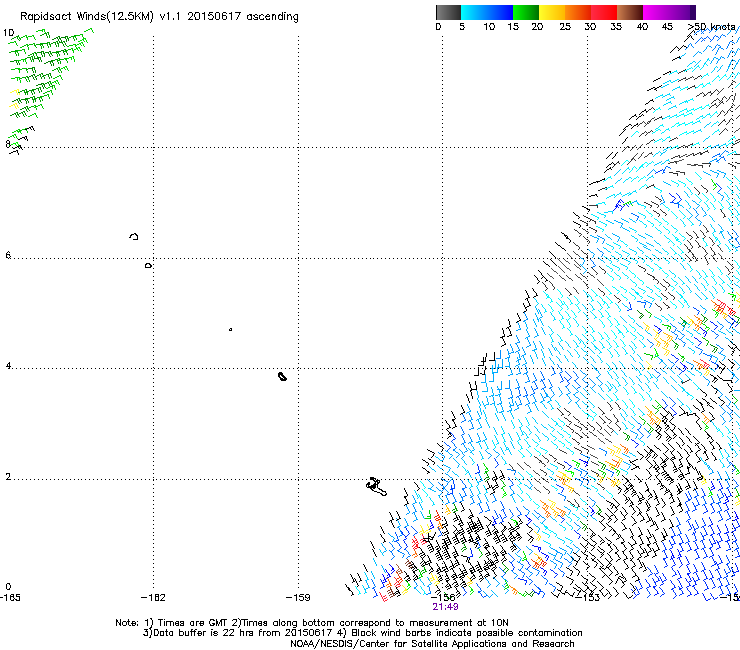The height and width of the screenshot is (650, 740).
Task: Click the longitude label '-159'
Action: click(x=298, y=598)
